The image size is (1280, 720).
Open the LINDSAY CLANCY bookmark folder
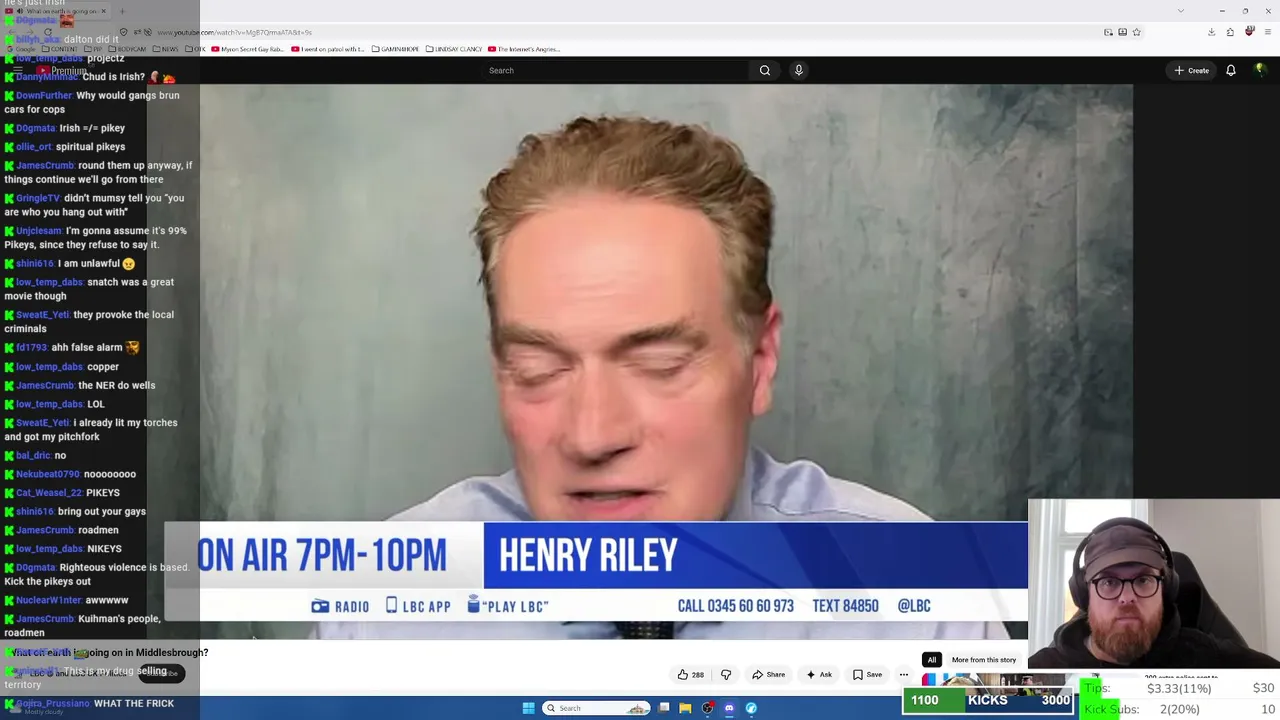pos(454,49)
